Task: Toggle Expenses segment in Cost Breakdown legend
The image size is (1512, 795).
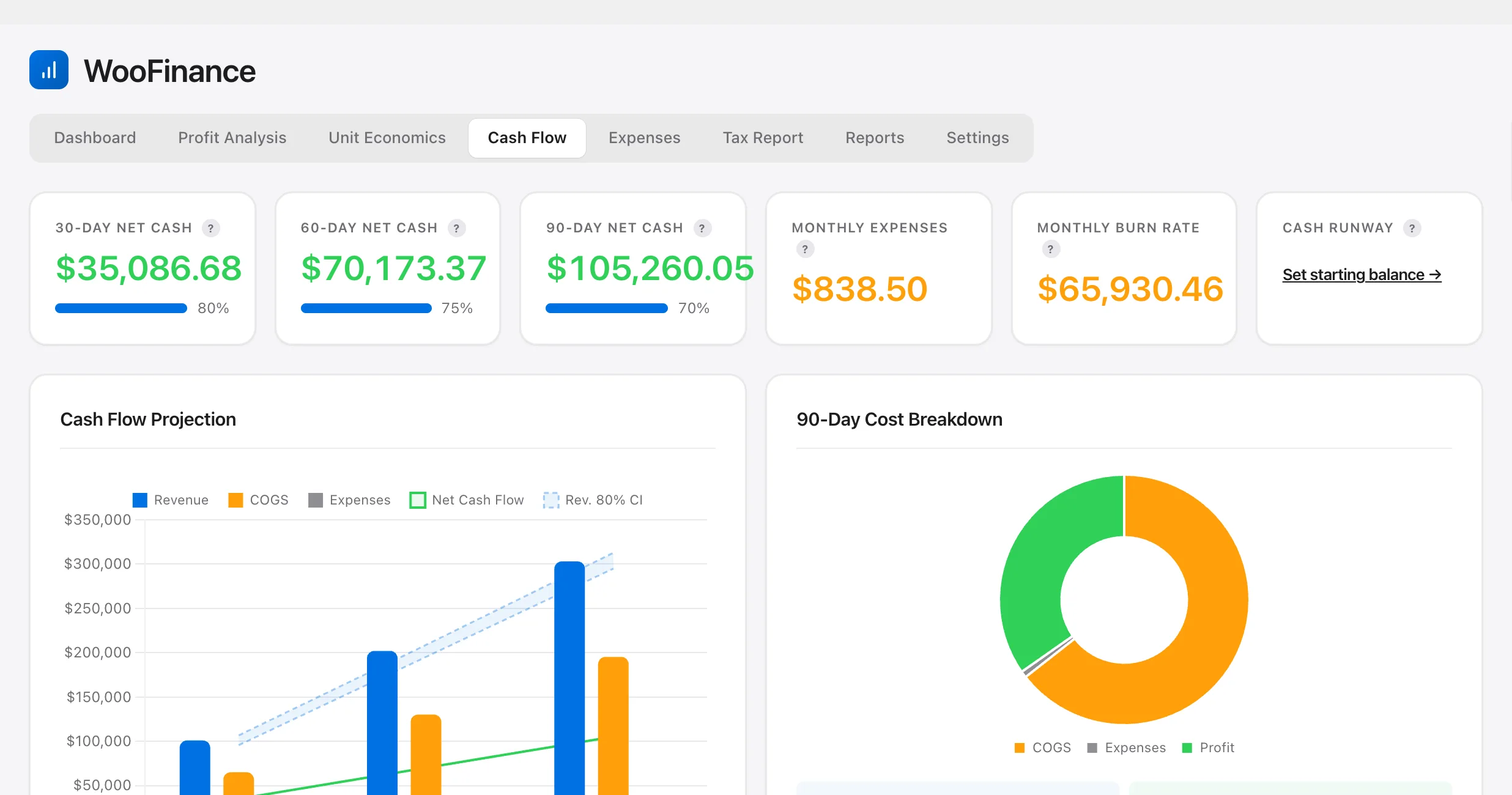Action: (x=1127, y=747)
